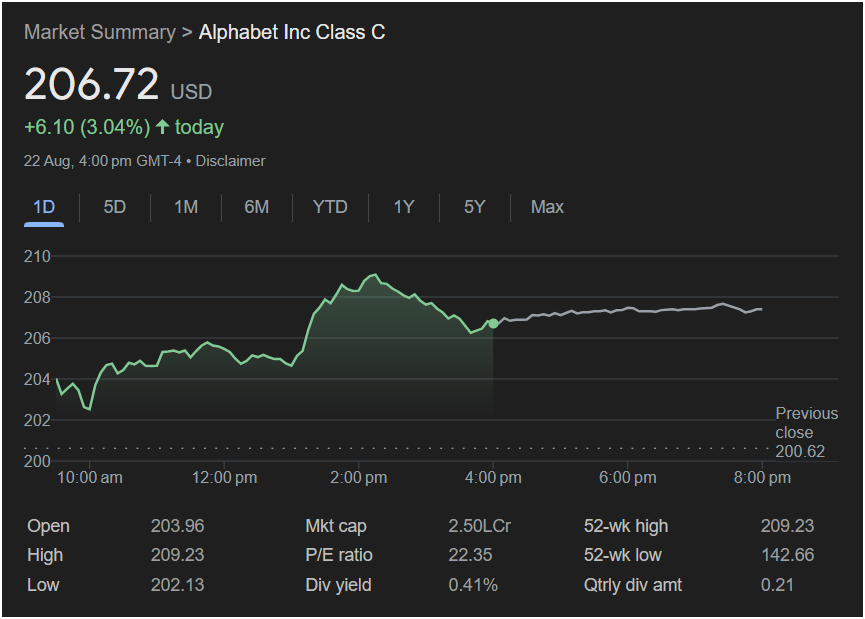Click the green closing-price dot on chart
This screenshot has width=865, height=619.
(493, 323)
